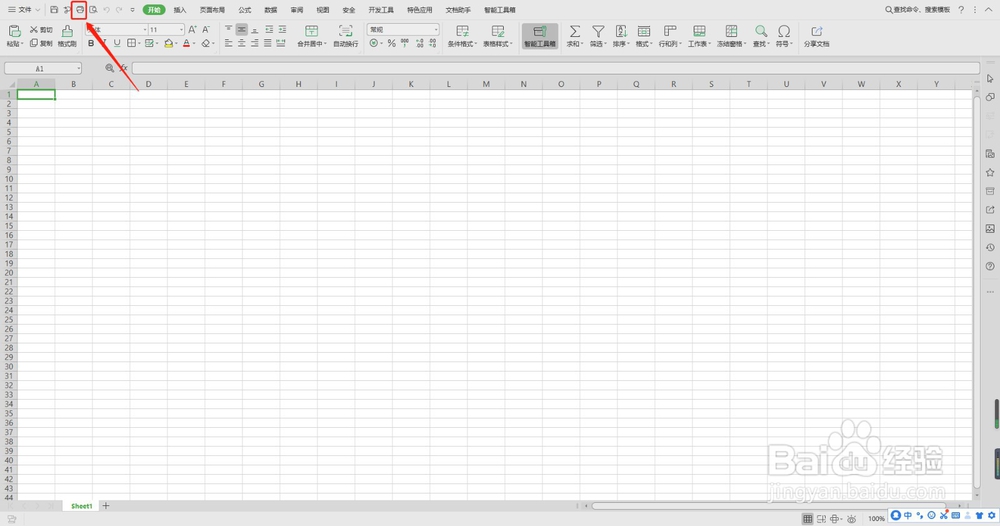The width and height of the screenshot is (1000, 526).
Task: Toggle middle vertical alignment
Action: 242,29
